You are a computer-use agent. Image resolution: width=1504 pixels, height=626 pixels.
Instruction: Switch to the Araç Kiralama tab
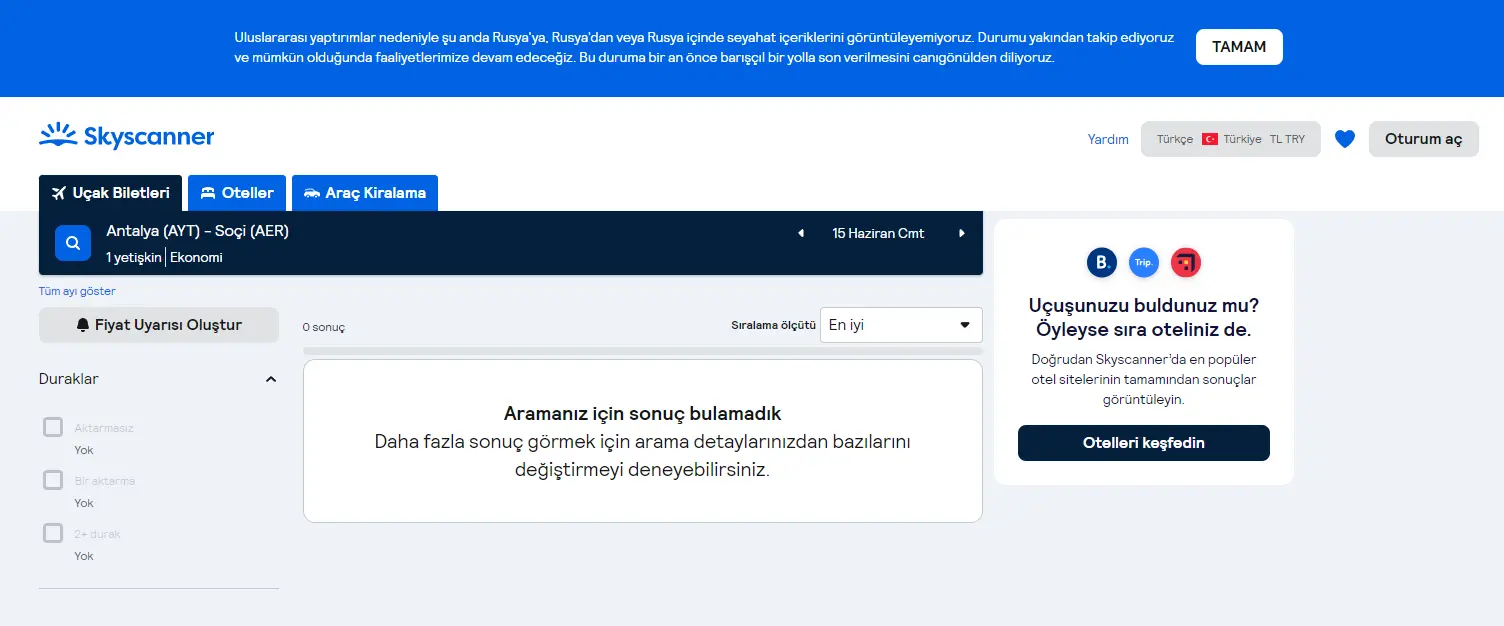point(365,193)
